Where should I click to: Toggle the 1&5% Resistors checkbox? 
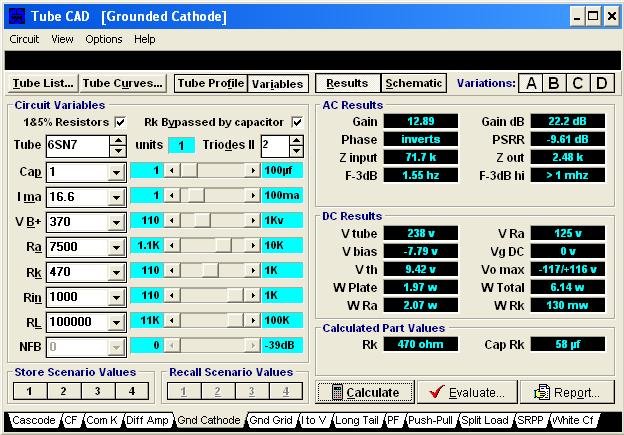pyautogui.click(x=120, y=122)
